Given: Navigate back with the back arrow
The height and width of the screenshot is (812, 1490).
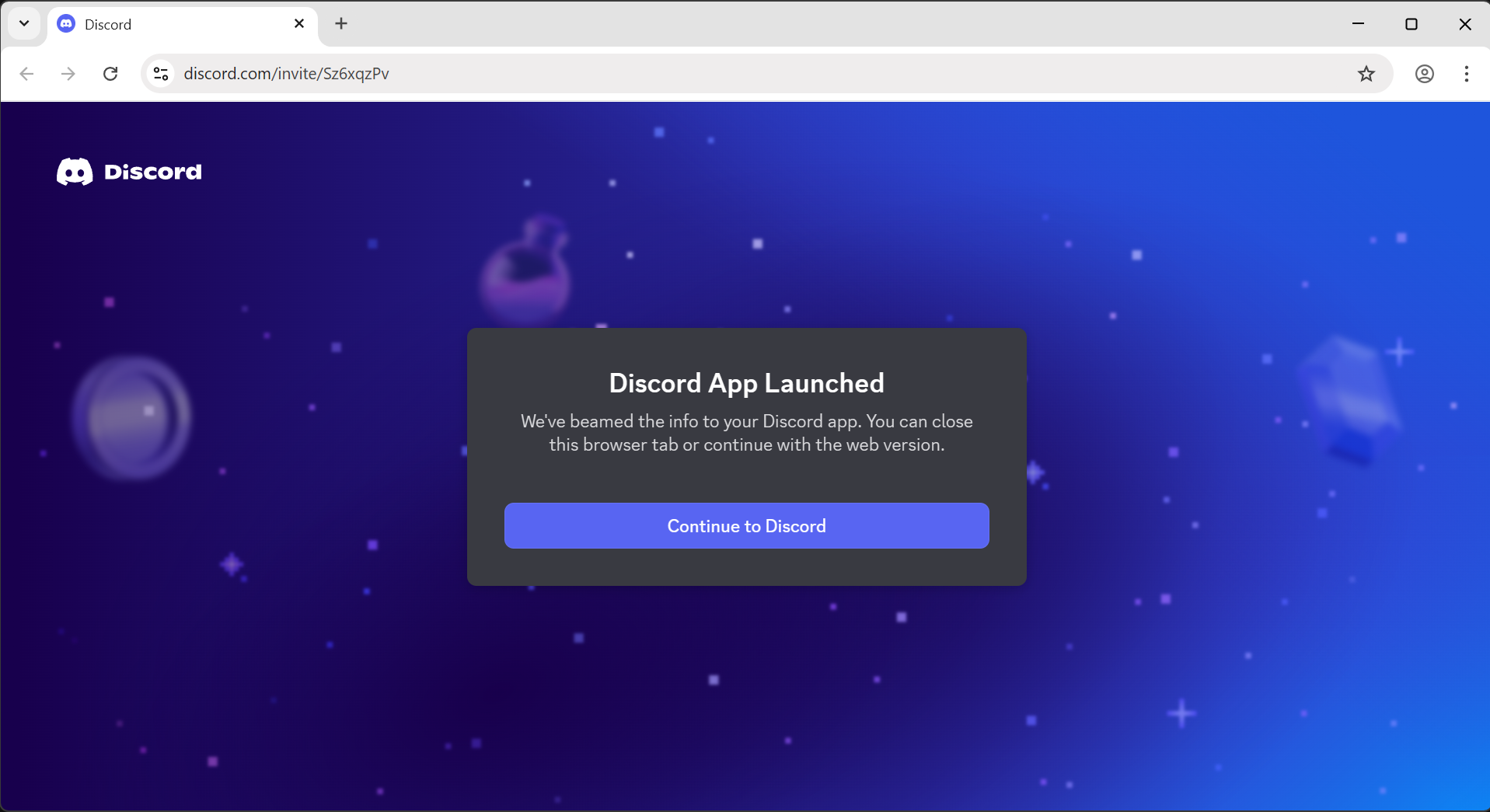Looking at the screenshot, I should click(26, 73).
